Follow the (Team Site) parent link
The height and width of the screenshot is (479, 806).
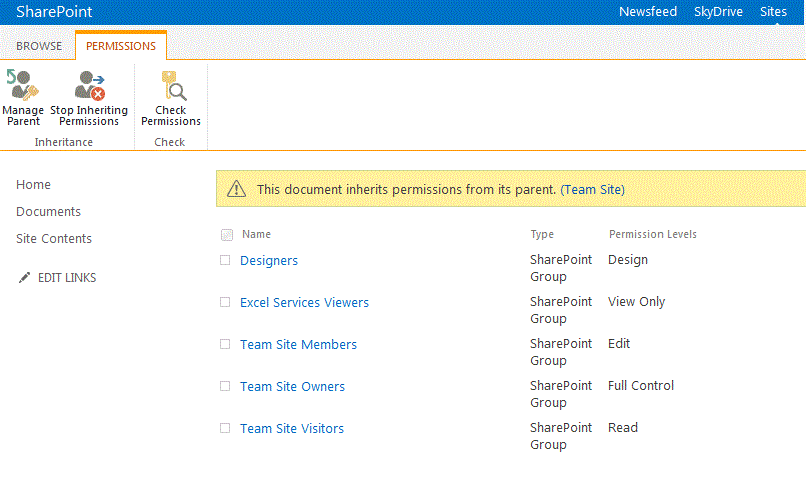pyautogui.click(x=592, y=189)
